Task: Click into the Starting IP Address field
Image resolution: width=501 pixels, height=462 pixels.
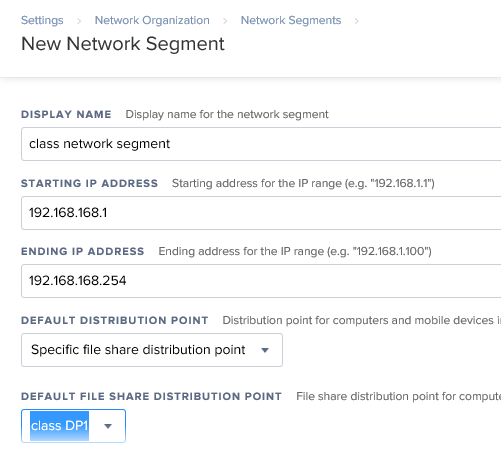Action: tap(261, 213)
